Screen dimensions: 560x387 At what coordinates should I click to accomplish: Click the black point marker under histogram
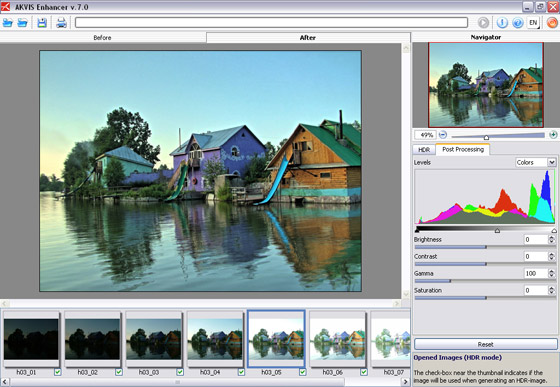coord(417,231)
